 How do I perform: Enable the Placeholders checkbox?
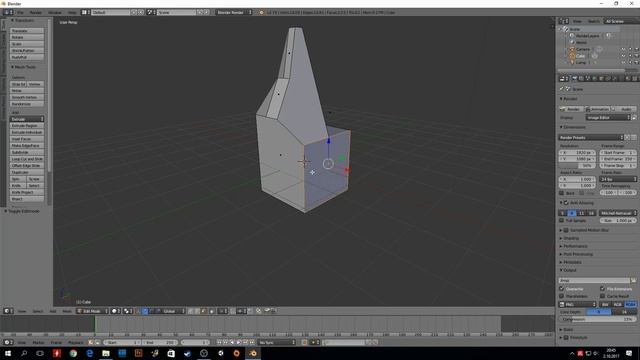point(562,296)
